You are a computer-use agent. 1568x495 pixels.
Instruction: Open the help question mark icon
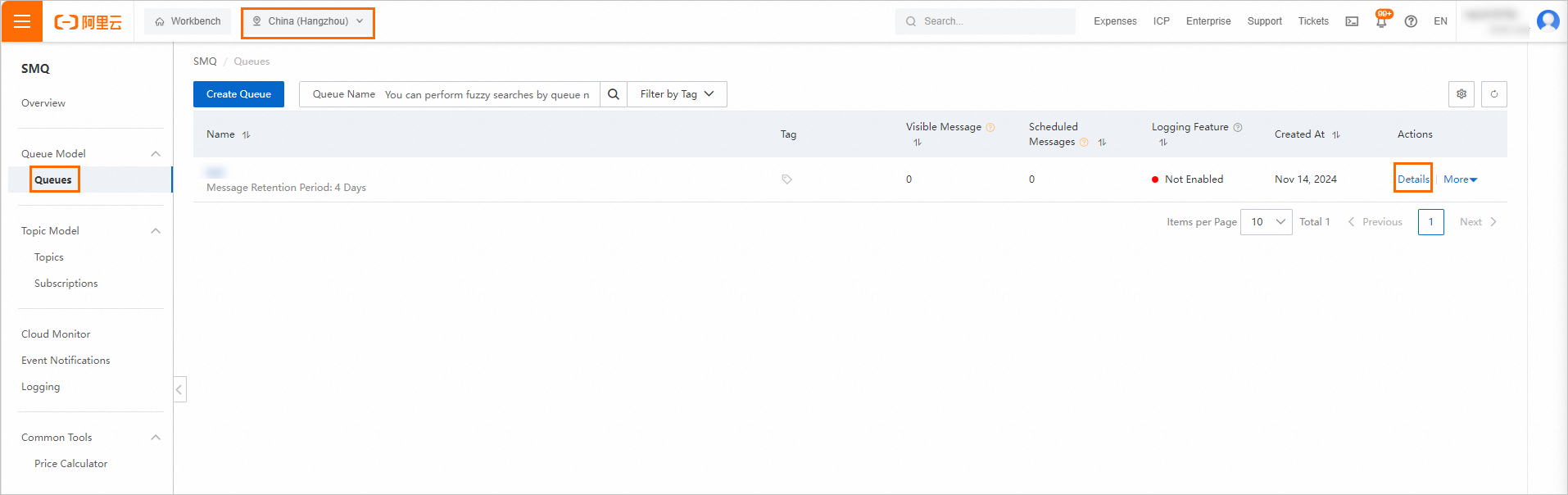[x=1411, y=21]
